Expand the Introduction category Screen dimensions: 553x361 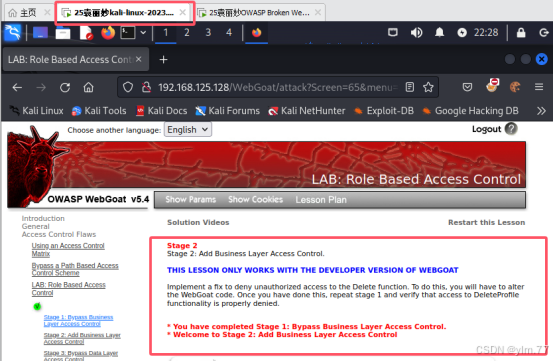(x=43, y=218)
